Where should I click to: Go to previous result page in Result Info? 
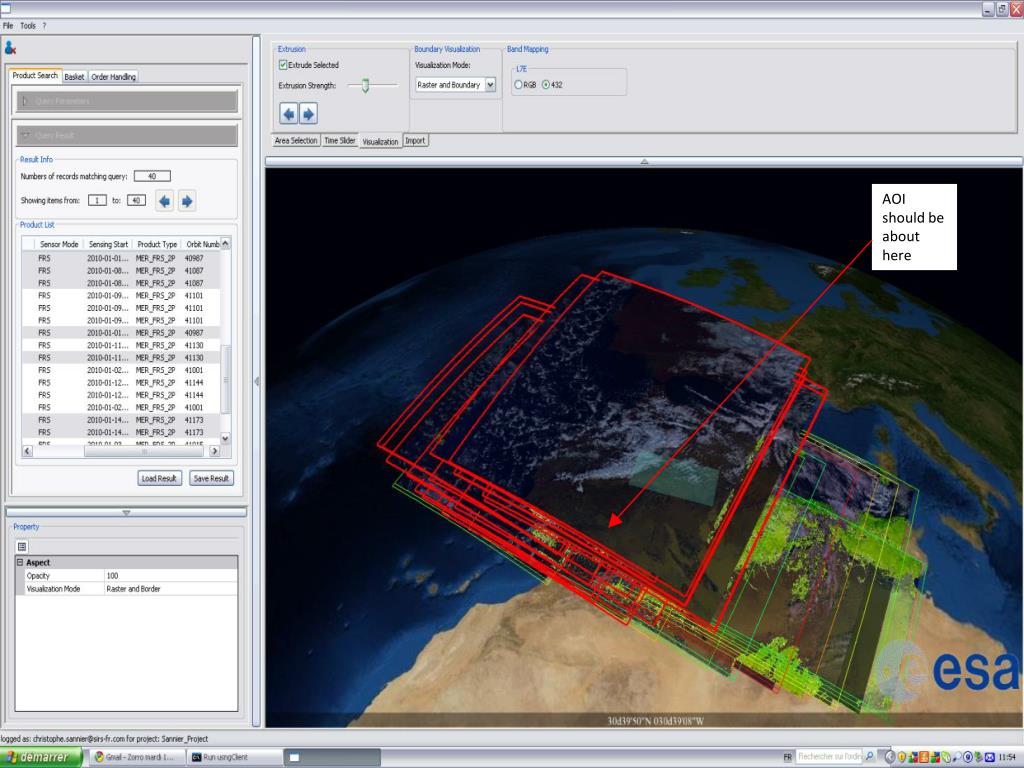[x=165, y=201]
